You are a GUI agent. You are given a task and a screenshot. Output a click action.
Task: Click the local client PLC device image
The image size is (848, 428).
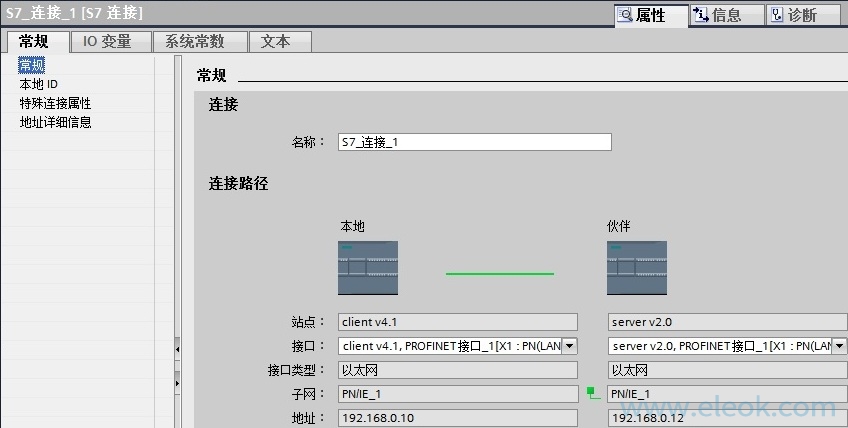pyautogui.click(x=368, y=267)
